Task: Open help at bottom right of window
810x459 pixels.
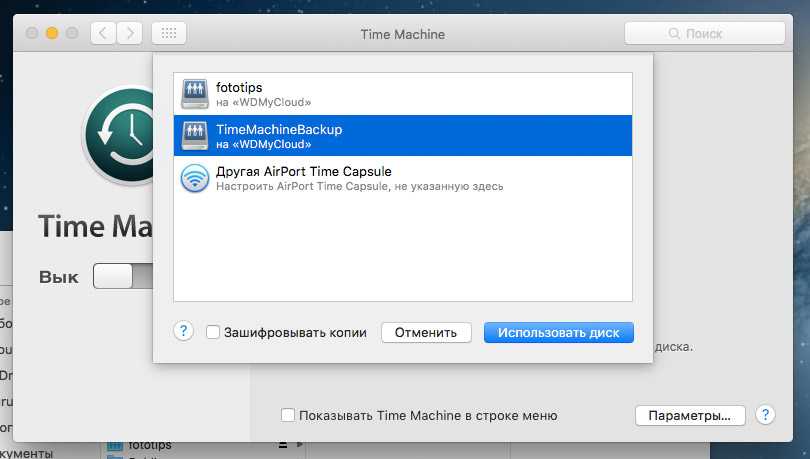Action: (765, 414)
